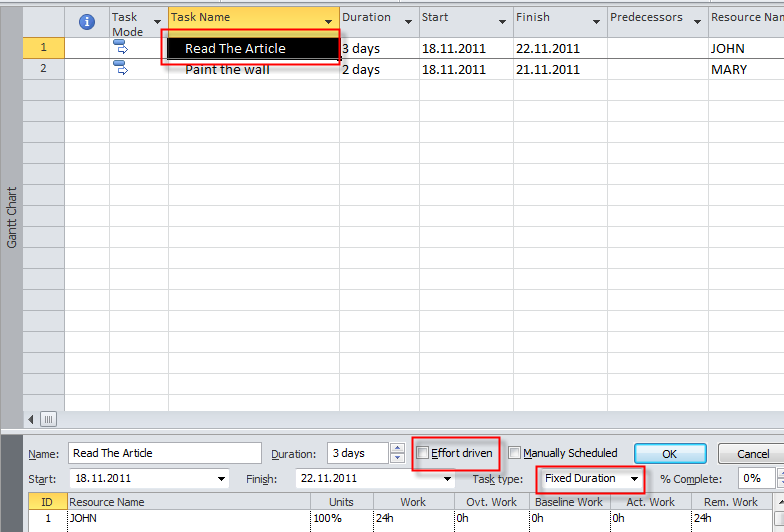This screenshot has height=532, width=784.
Task: Click the info indicator column header icon
Action: [x=87, y=22]
